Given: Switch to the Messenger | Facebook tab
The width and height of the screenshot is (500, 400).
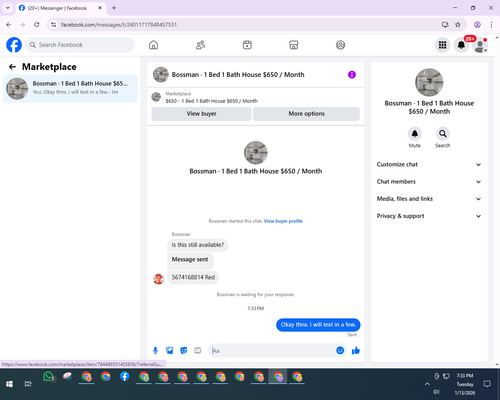Looking at the screenshot, I should click(57, 8).
